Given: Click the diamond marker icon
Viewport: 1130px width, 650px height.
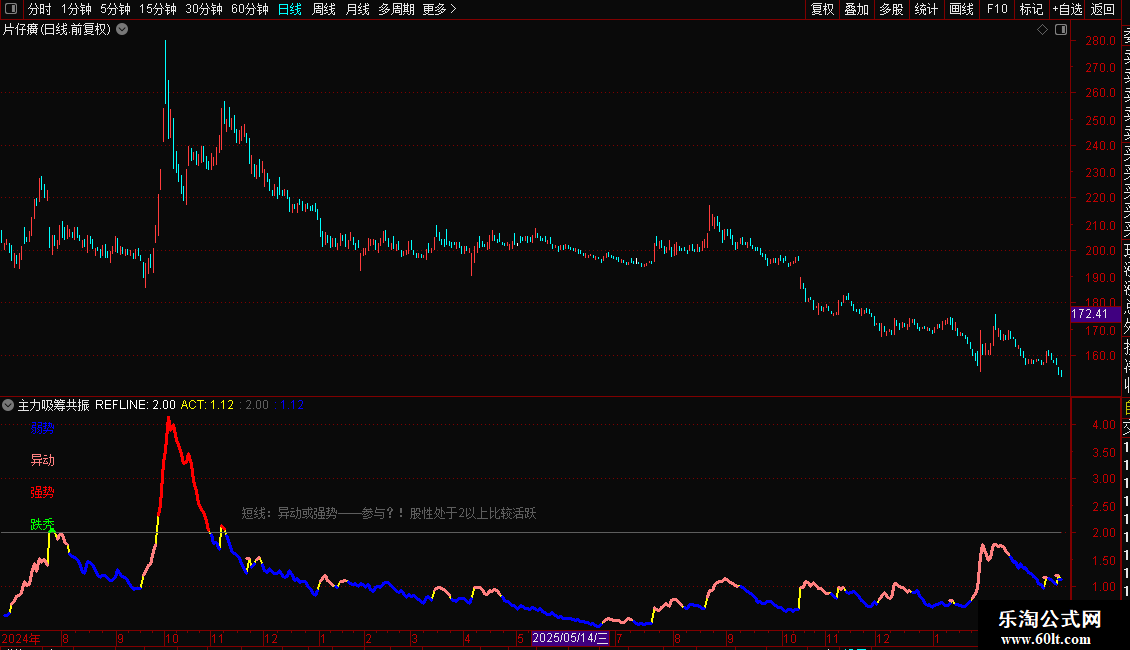Looking at the screenshot, I should (x=1042, y=30).
